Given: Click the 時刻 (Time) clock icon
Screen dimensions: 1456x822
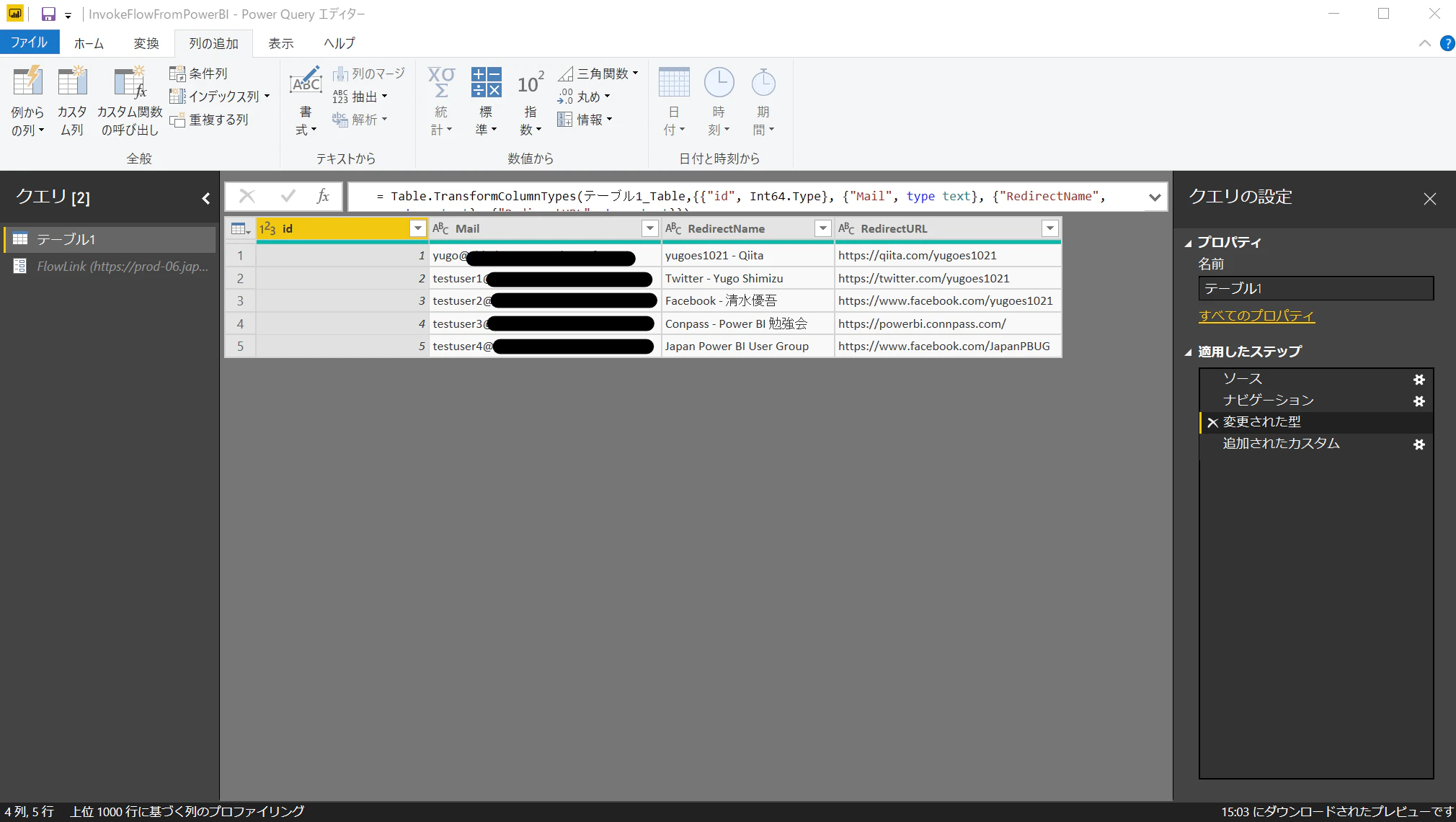Looking at the screenshot, I should [719, 82].
